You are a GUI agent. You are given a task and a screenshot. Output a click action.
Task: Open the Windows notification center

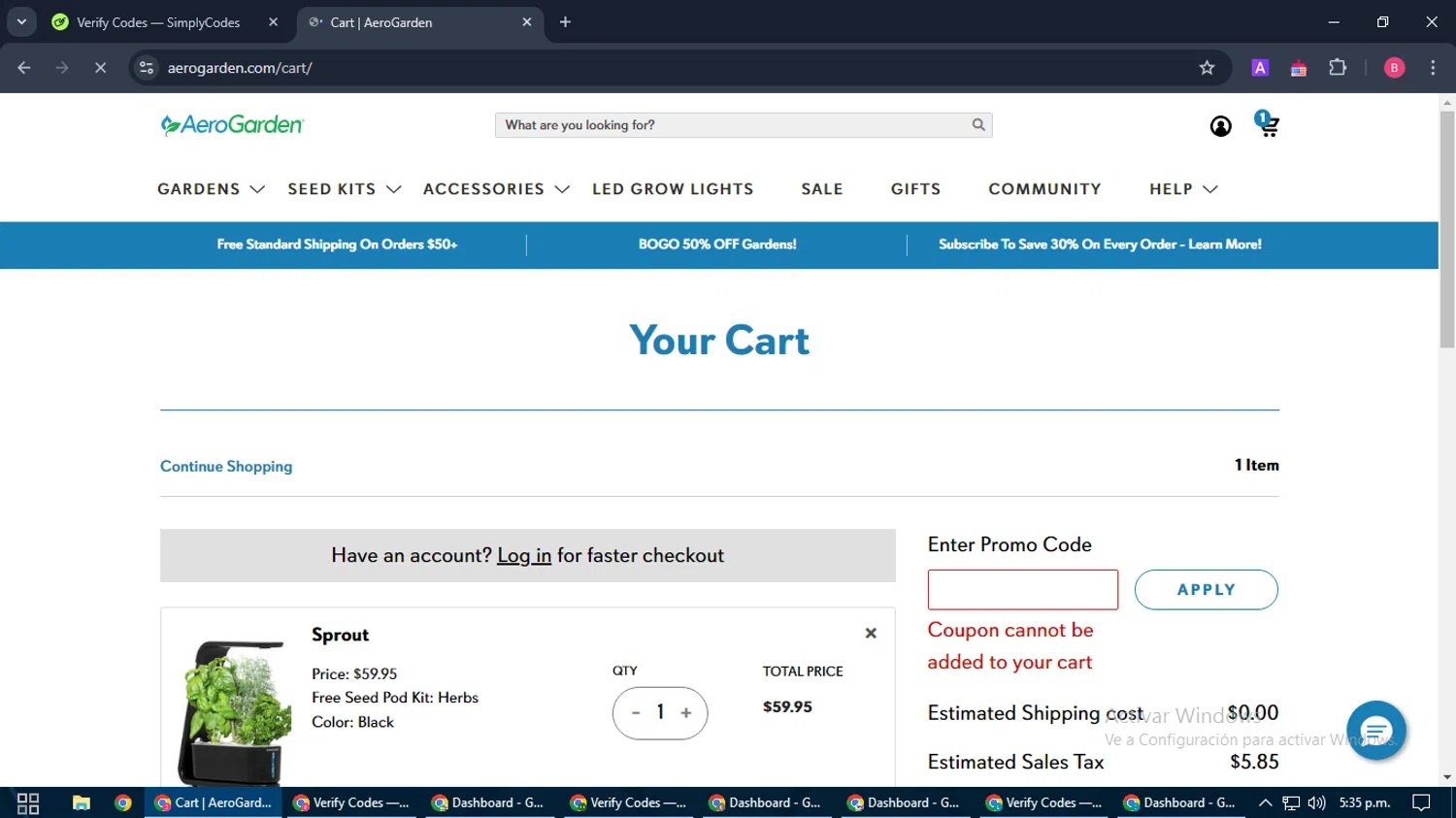pyautogui.click(x=1421, y=802)
